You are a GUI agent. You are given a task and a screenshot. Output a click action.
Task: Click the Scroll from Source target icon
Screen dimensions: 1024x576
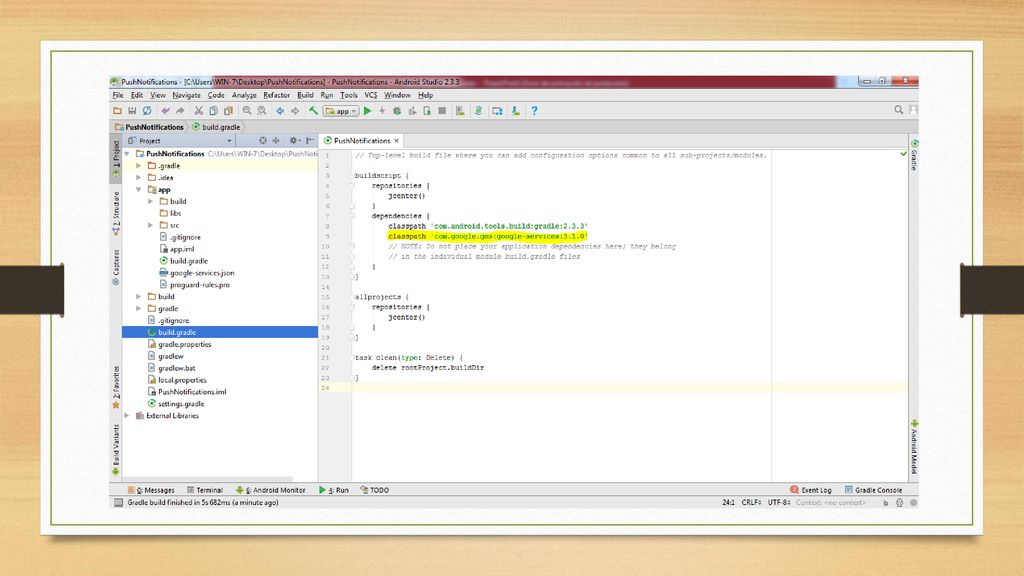coord(263,140)
